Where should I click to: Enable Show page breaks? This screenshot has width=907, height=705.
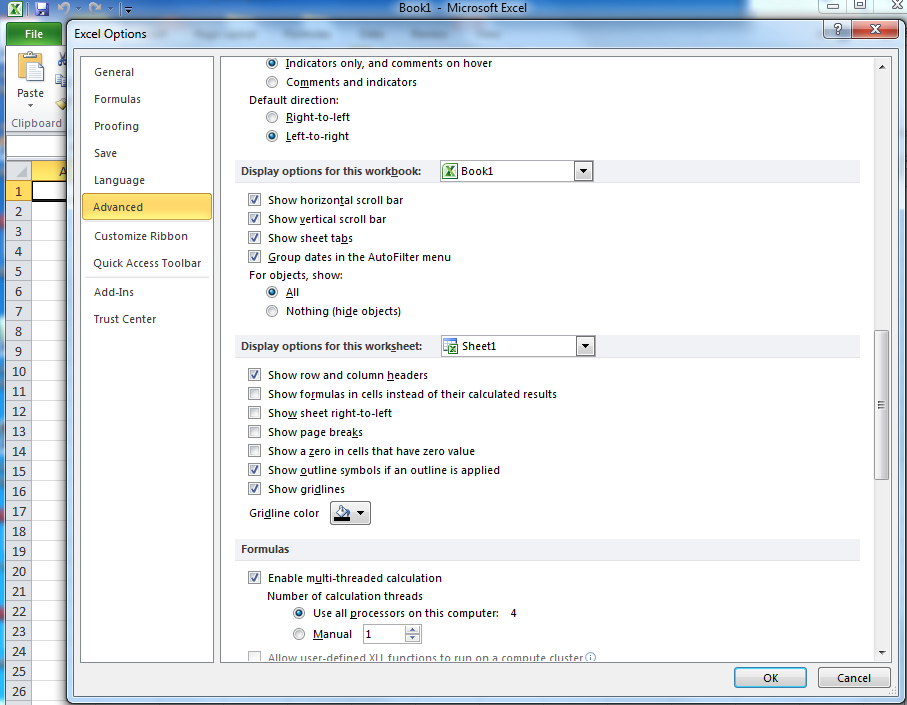pyautogui.click(x=255, y=432)
